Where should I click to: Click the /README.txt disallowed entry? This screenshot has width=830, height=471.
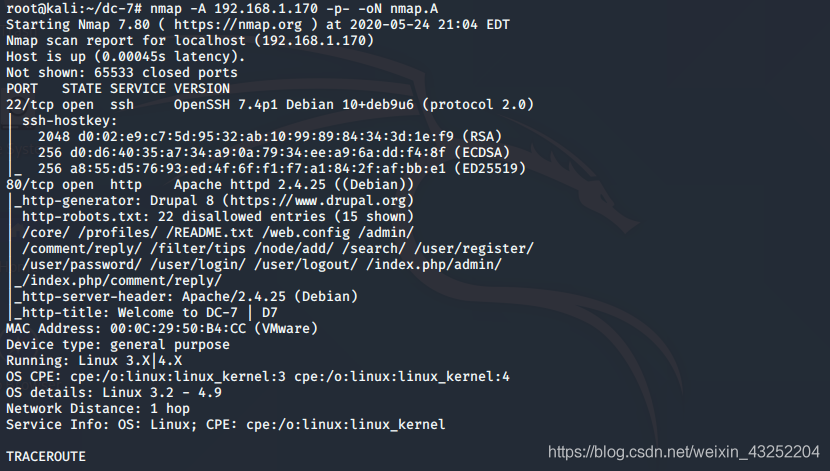(x=210, y=233)
